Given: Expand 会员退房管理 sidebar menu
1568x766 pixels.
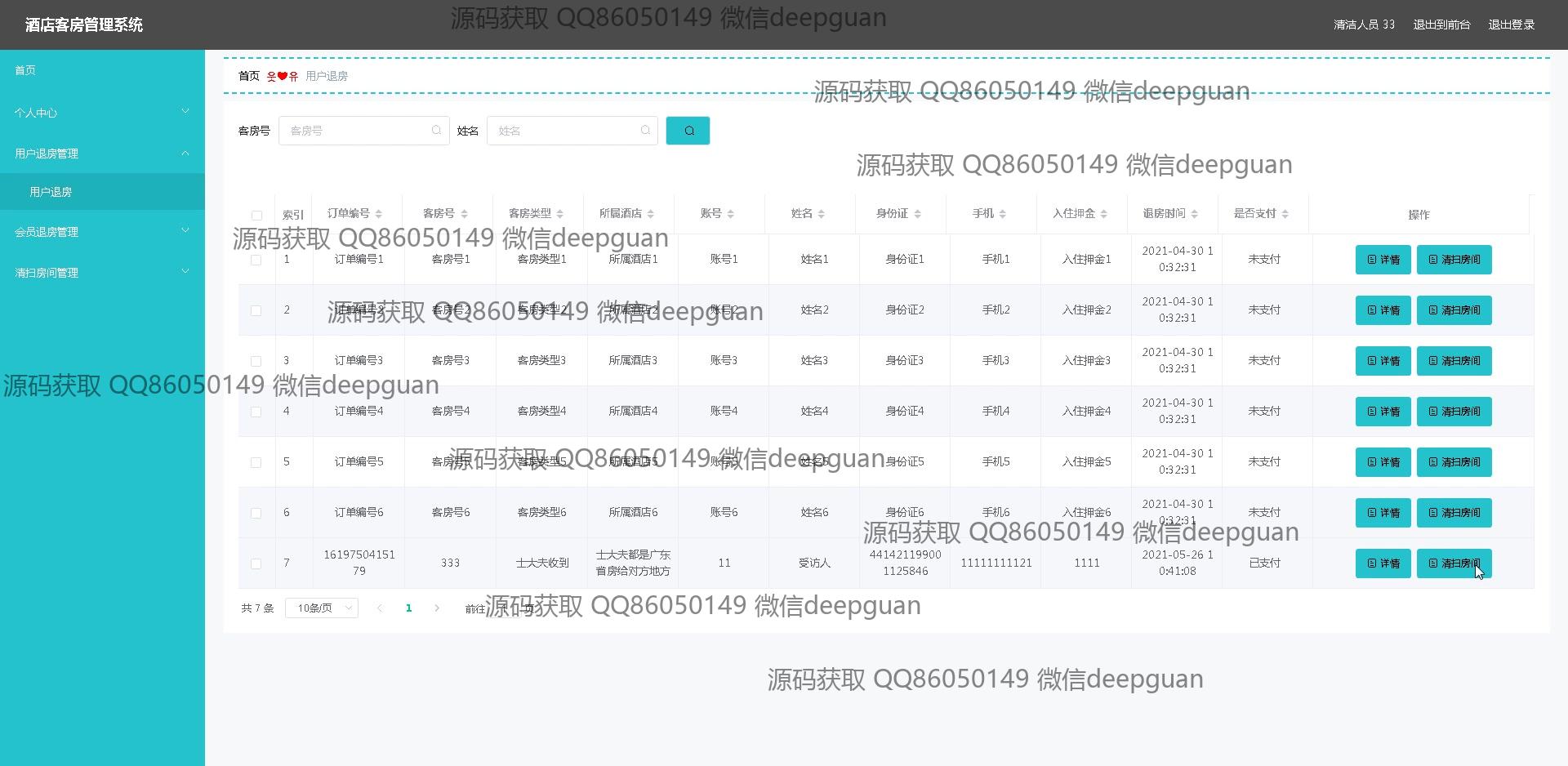Looking at the screenshot, I should [102, 232].
